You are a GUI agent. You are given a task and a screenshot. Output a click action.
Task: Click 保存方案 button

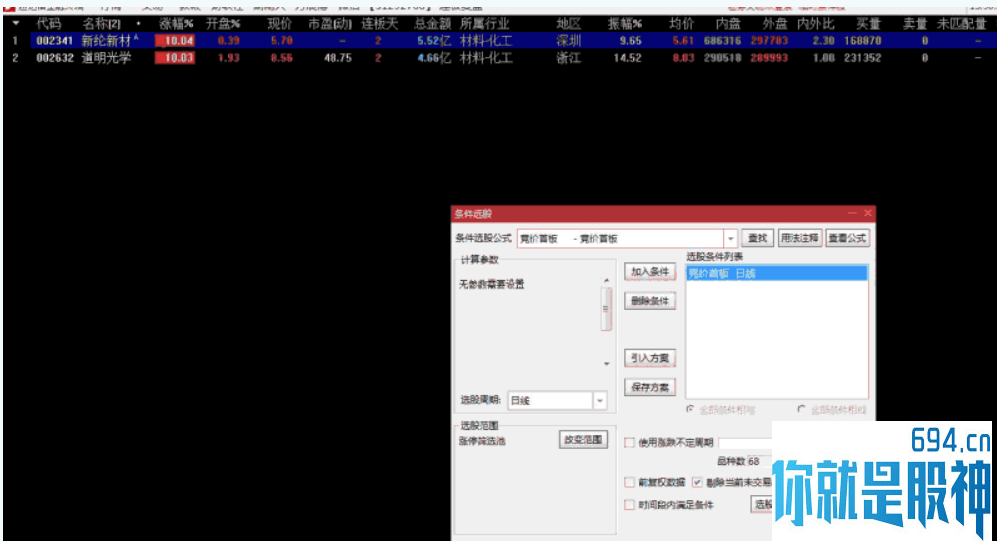point(650,387)
